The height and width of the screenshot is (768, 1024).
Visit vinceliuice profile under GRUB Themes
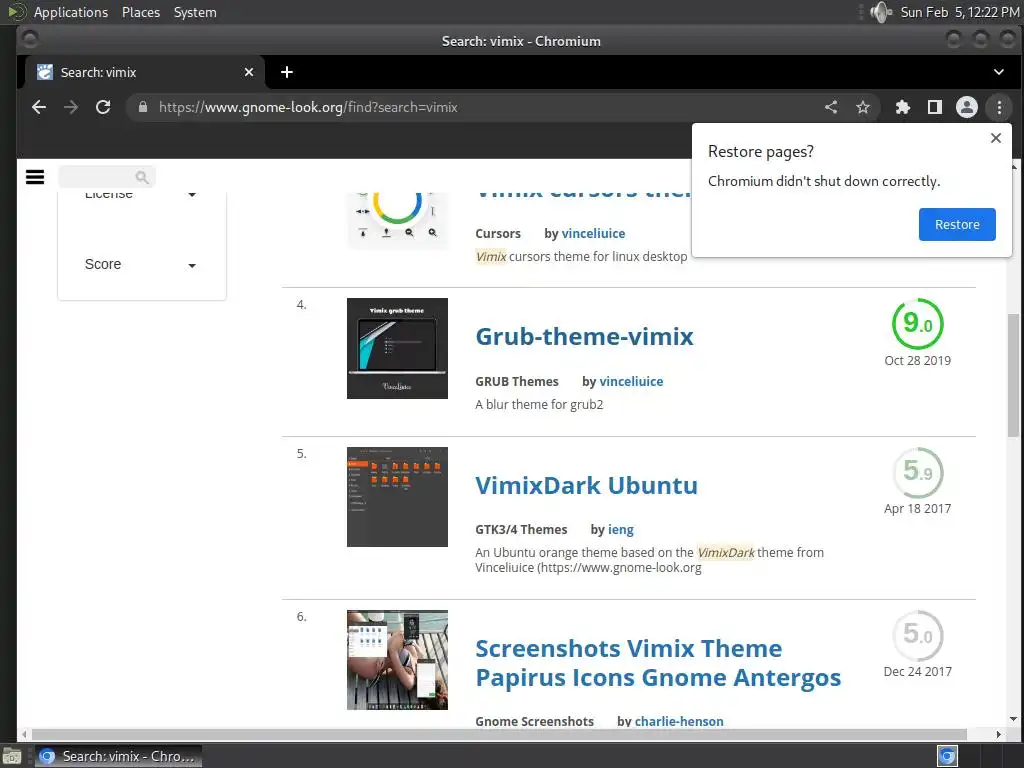coord(631,381)
